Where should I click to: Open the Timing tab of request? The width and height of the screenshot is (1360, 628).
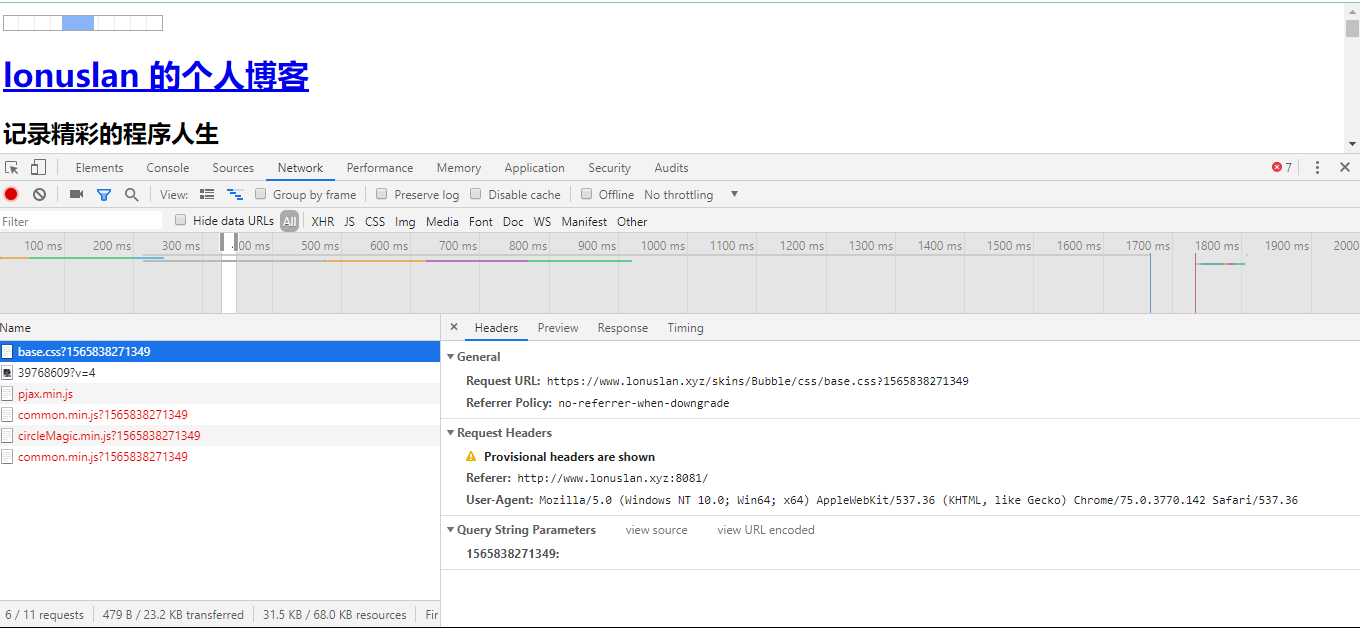[x=685, y=328]
